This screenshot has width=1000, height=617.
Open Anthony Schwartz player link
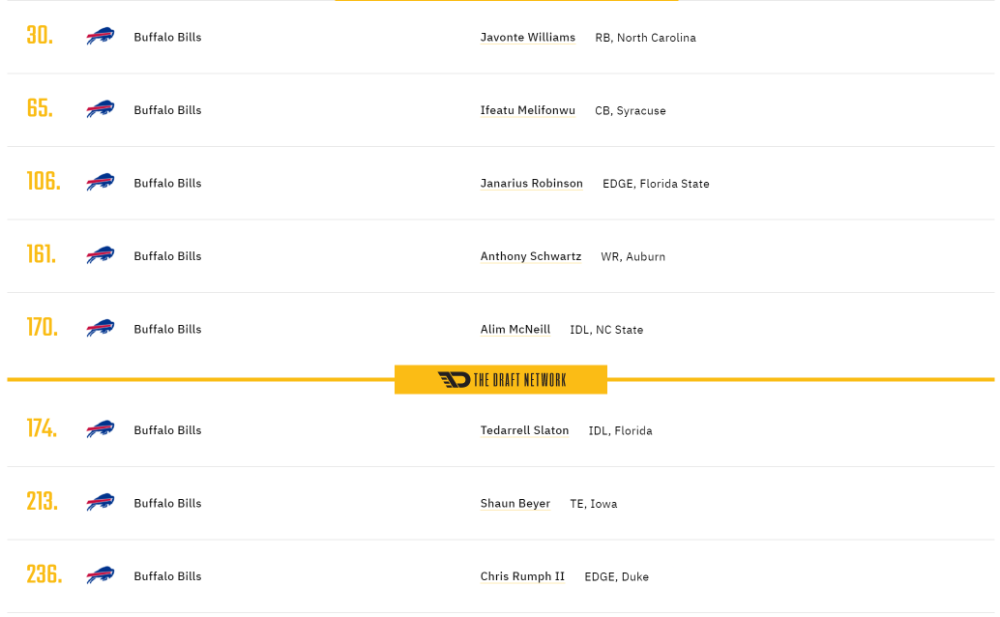(x=531, y=256)
